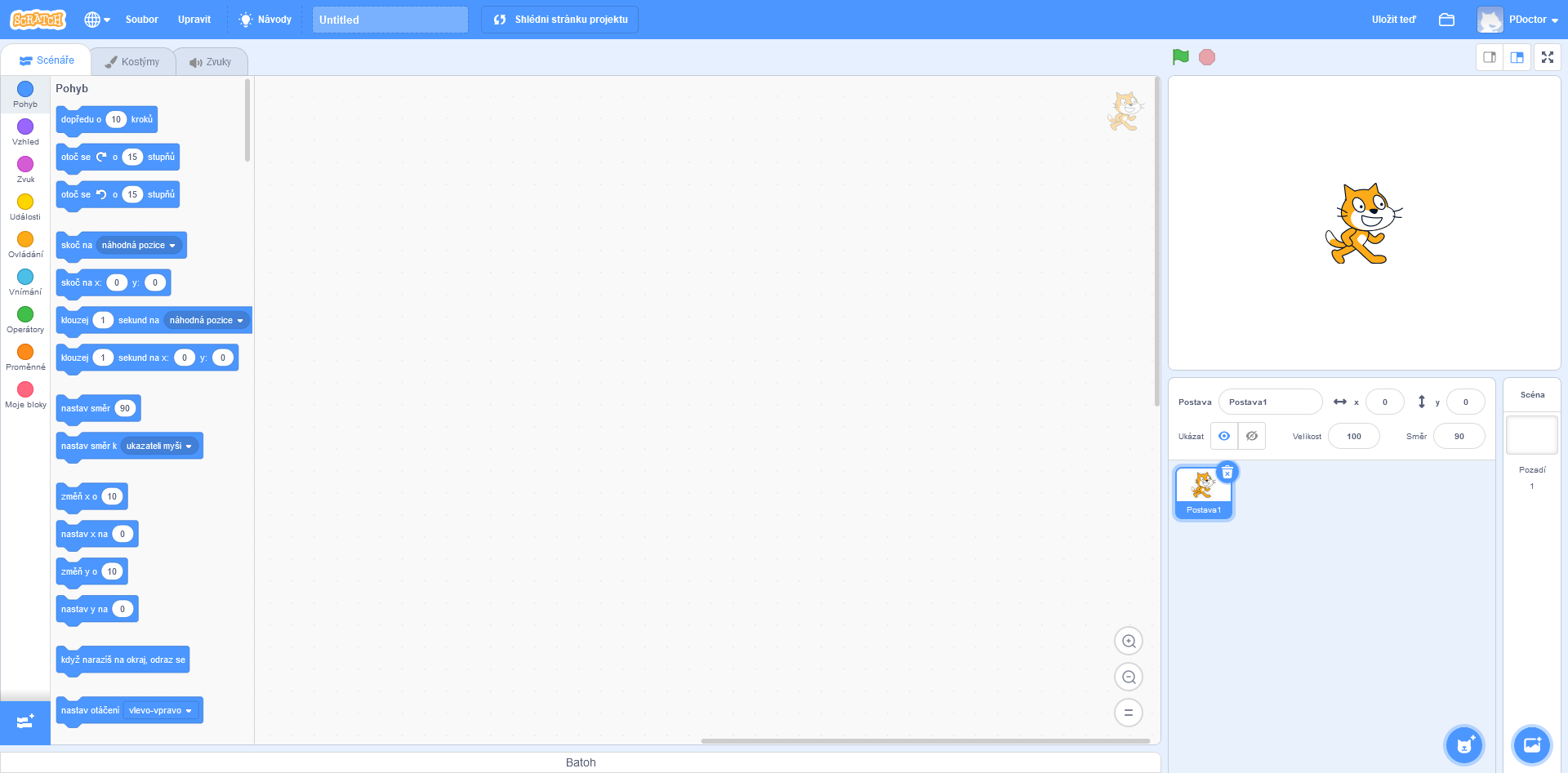
Task: Enter full screen stage mode
Action: [1548, 57]
